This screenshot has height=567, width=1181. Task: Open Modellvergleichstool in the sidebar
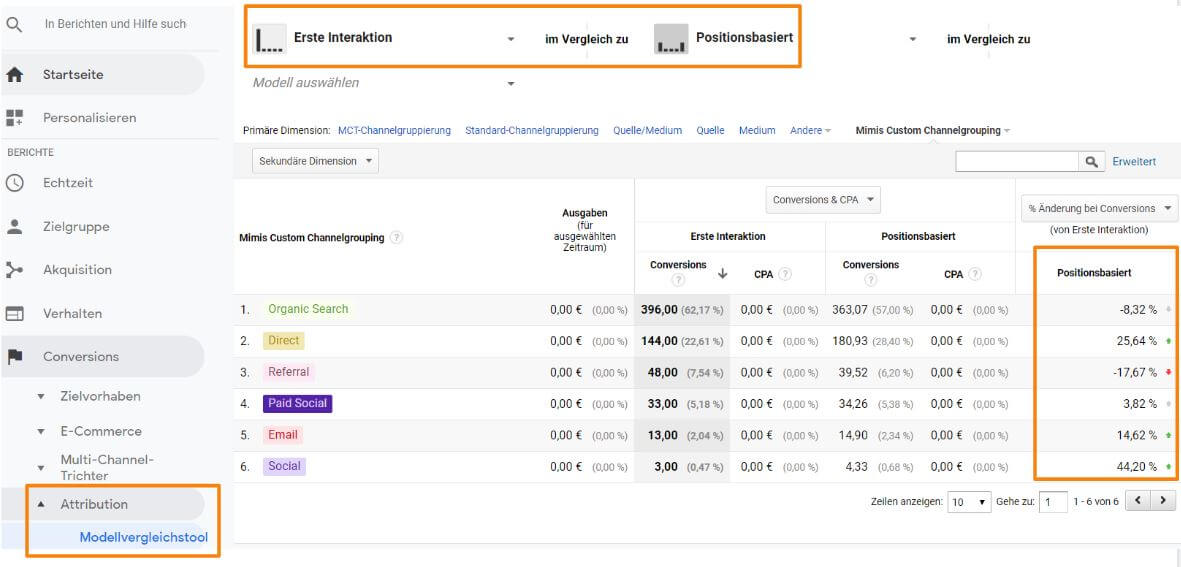pyautogui.click(x=143, y=537)
